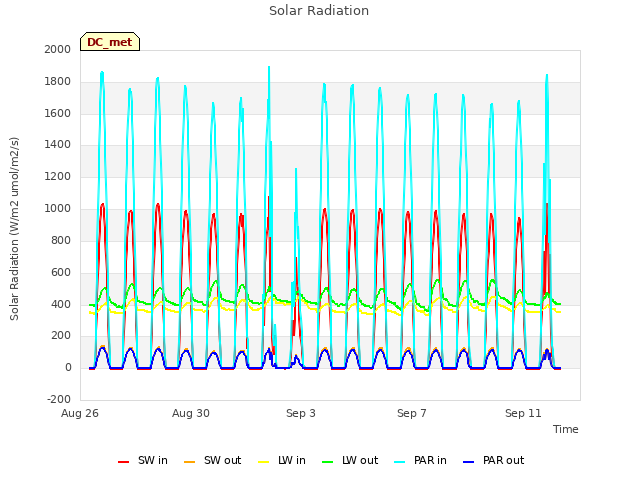Click the red SW in legend swatch
Viewport: 640px width, 480px height.
(123, 462)
